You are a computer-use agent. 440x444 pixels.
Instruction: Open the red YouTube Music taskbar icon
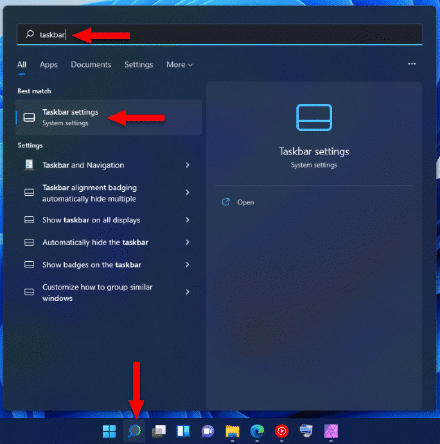pos(282,431)
